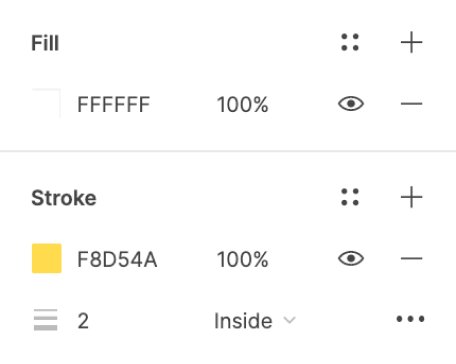
Task: Remove the F8D54A stroke
Action: (411, 258)
